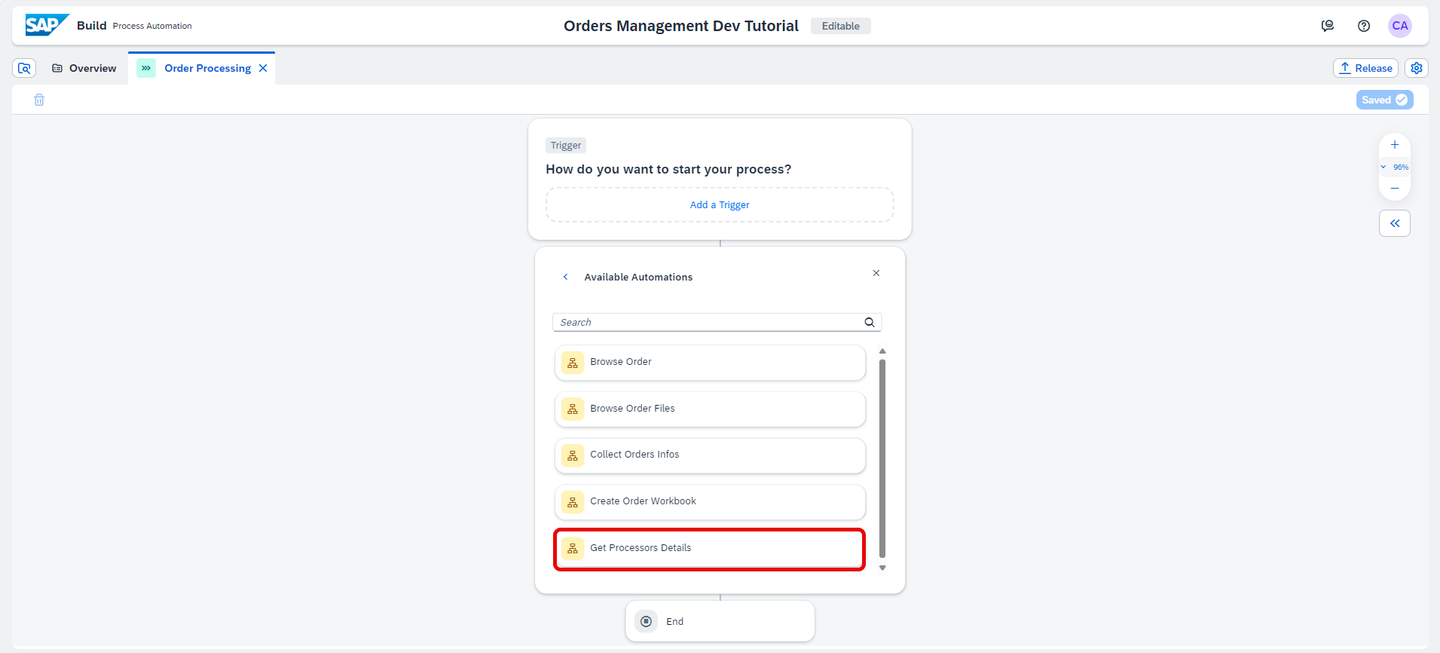Click the Order Processing tab icon
Screen dimensions: 1440x653
(146, 68)
